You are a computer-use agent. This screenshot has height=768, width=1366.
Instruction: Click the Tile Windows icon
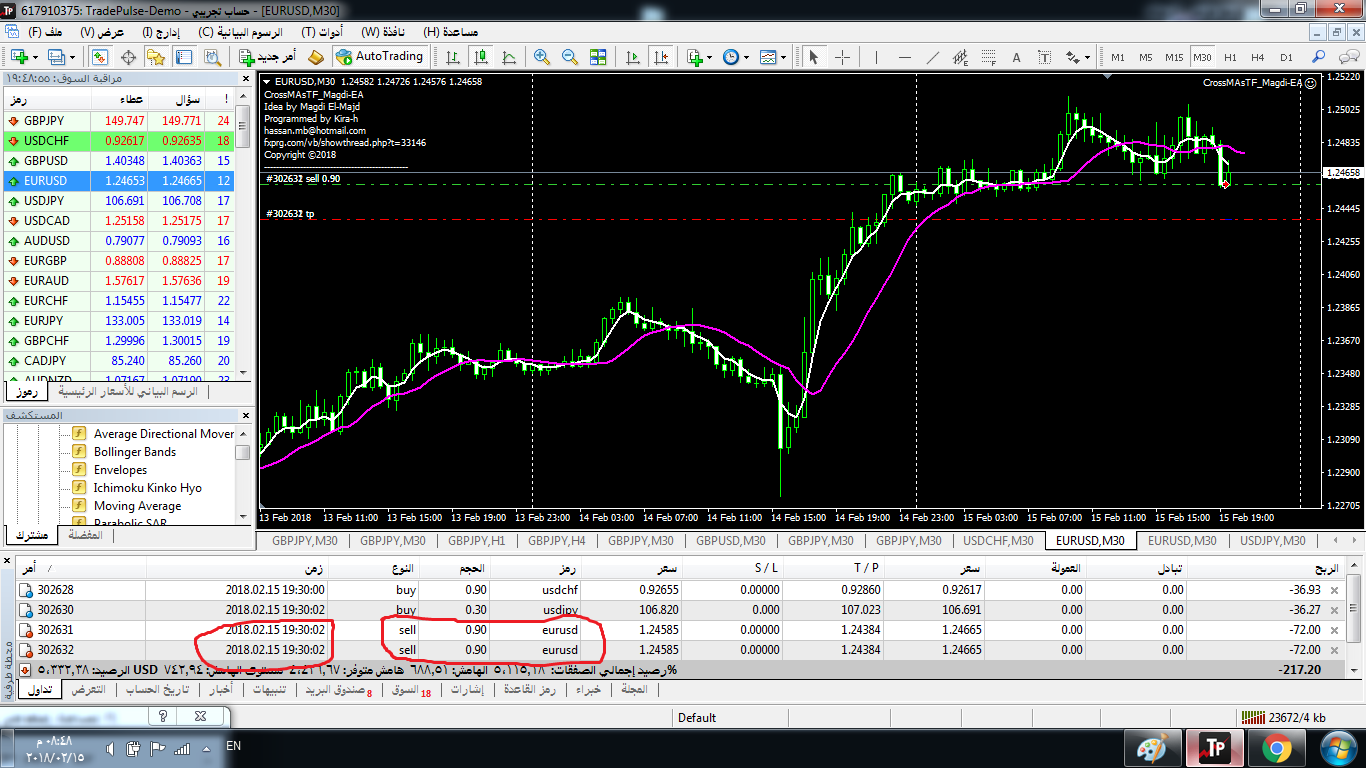pyautogui.click(x=598, y=57)
